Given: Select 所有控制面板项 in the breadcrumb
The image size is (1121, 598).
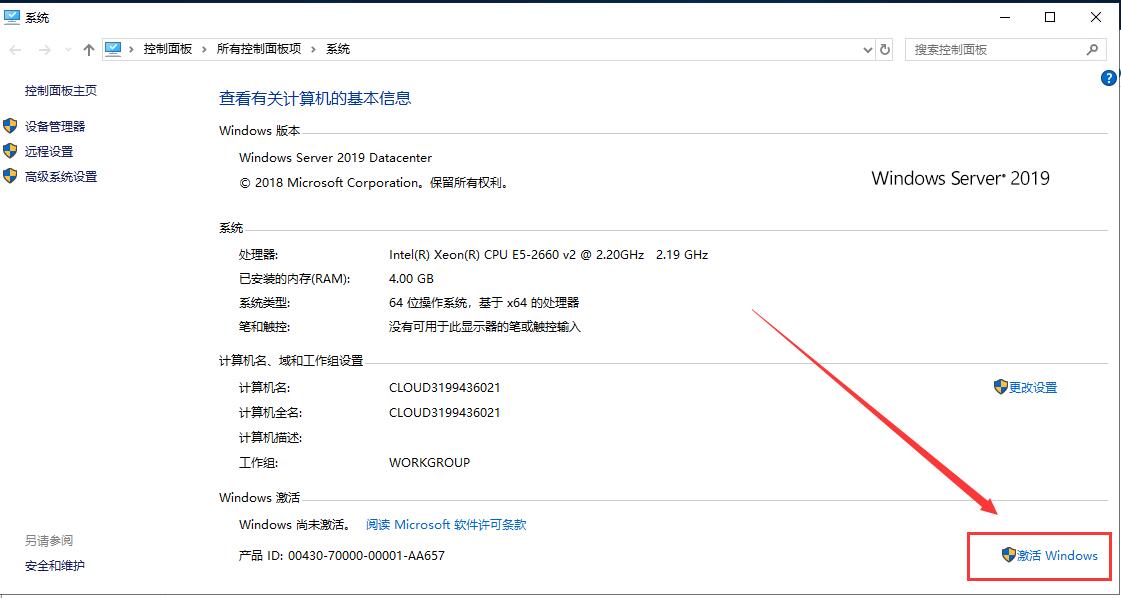Looking at the screenshot, I should click(259, 49).
